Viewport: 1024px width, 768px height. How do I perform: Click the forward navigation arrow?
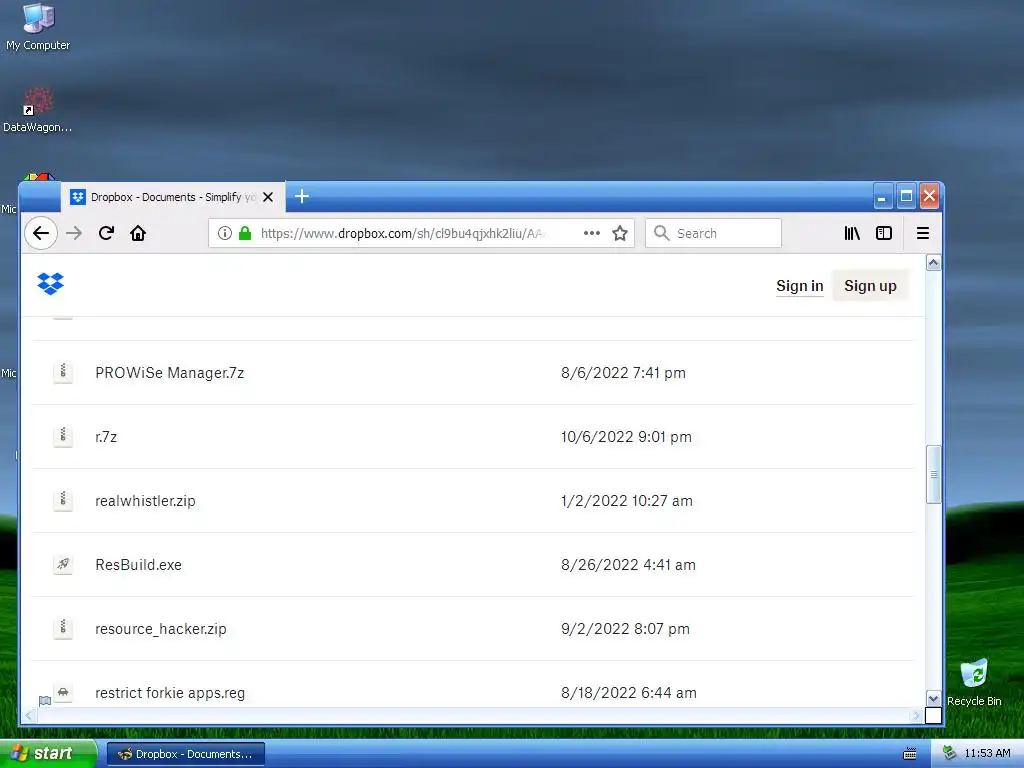click(x=74, y=233)
